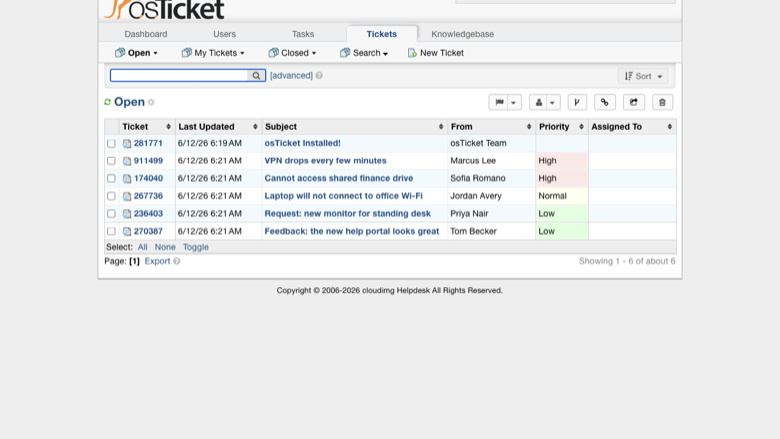Click the None selection link
Viewport: 780px width, 439px height.
coord(165,247)
